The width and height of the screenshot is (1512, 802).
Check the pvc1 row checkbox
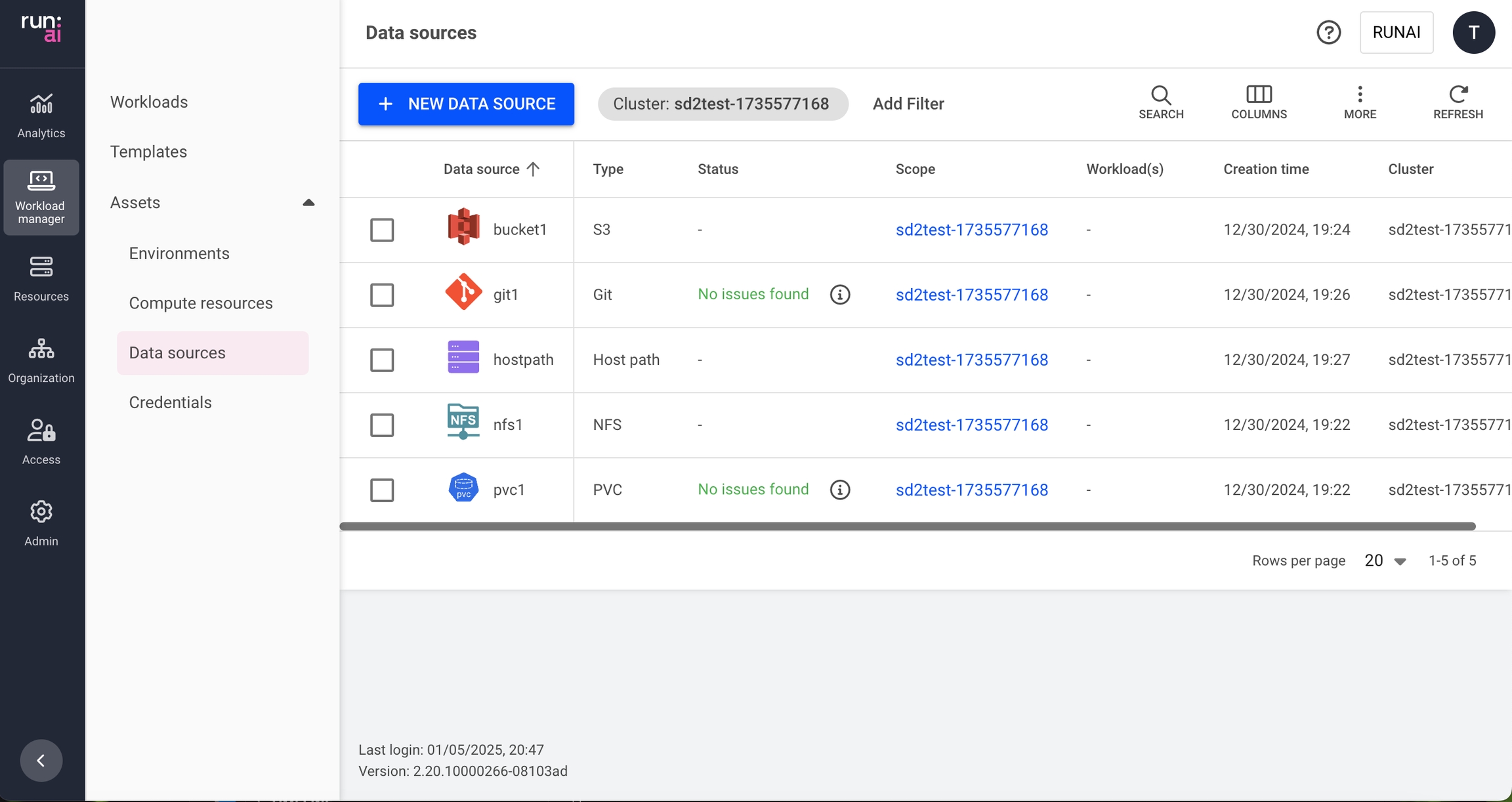[x=381, y=490]
